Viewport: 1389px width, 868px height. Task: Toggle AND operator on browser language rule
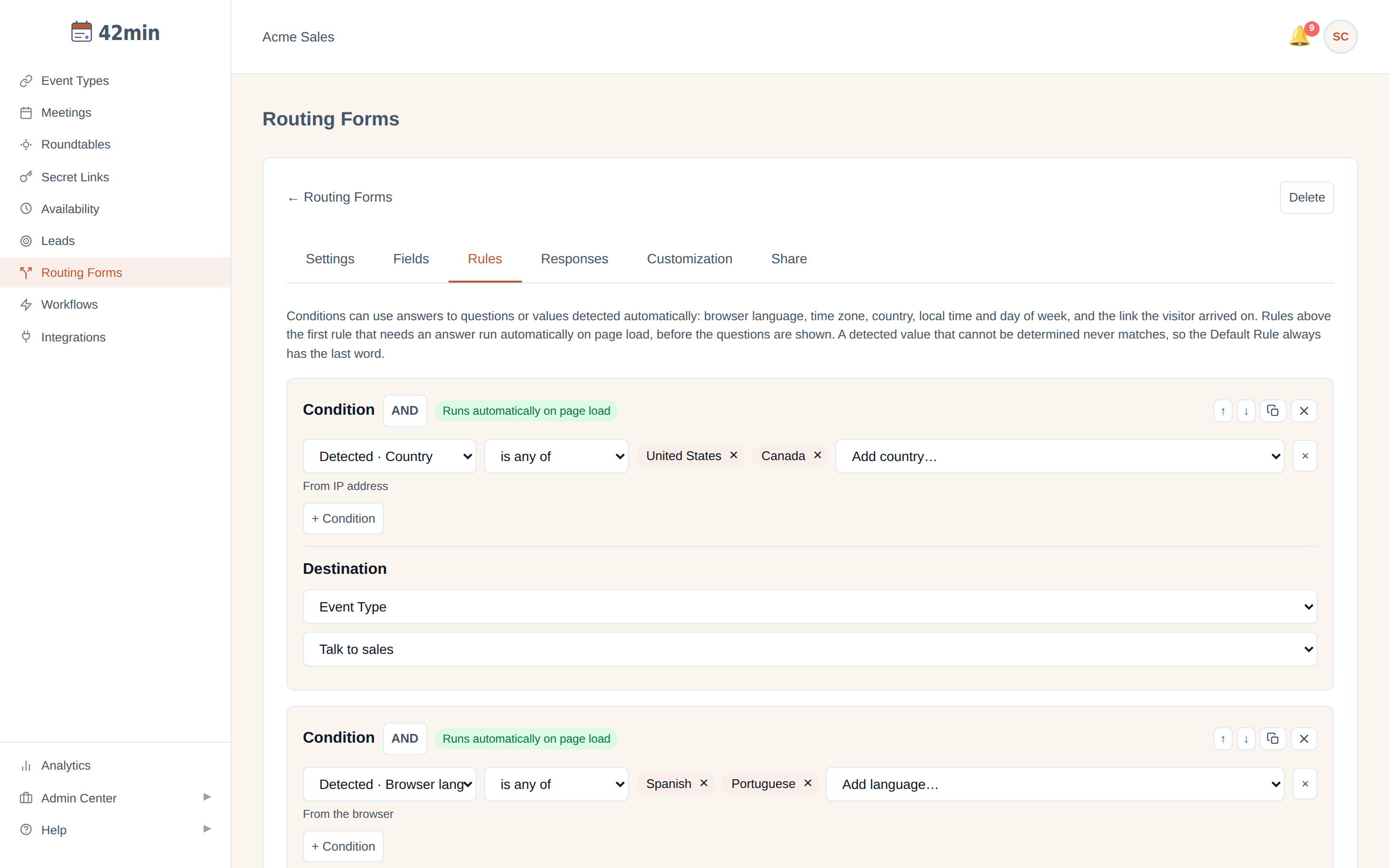click(x=405, y=738)
